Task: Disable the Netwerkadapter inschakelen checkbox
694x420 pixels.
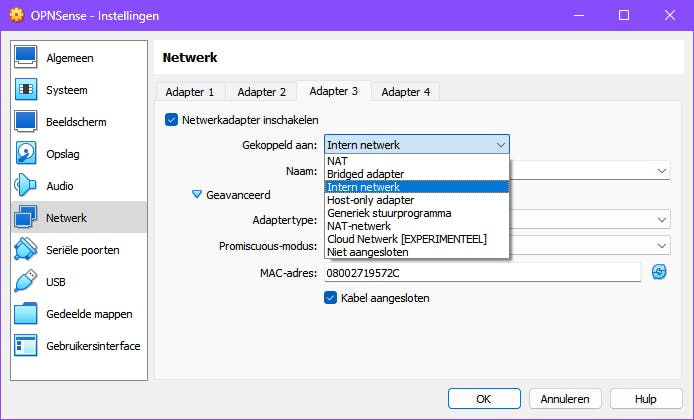Action: [172, 120]
